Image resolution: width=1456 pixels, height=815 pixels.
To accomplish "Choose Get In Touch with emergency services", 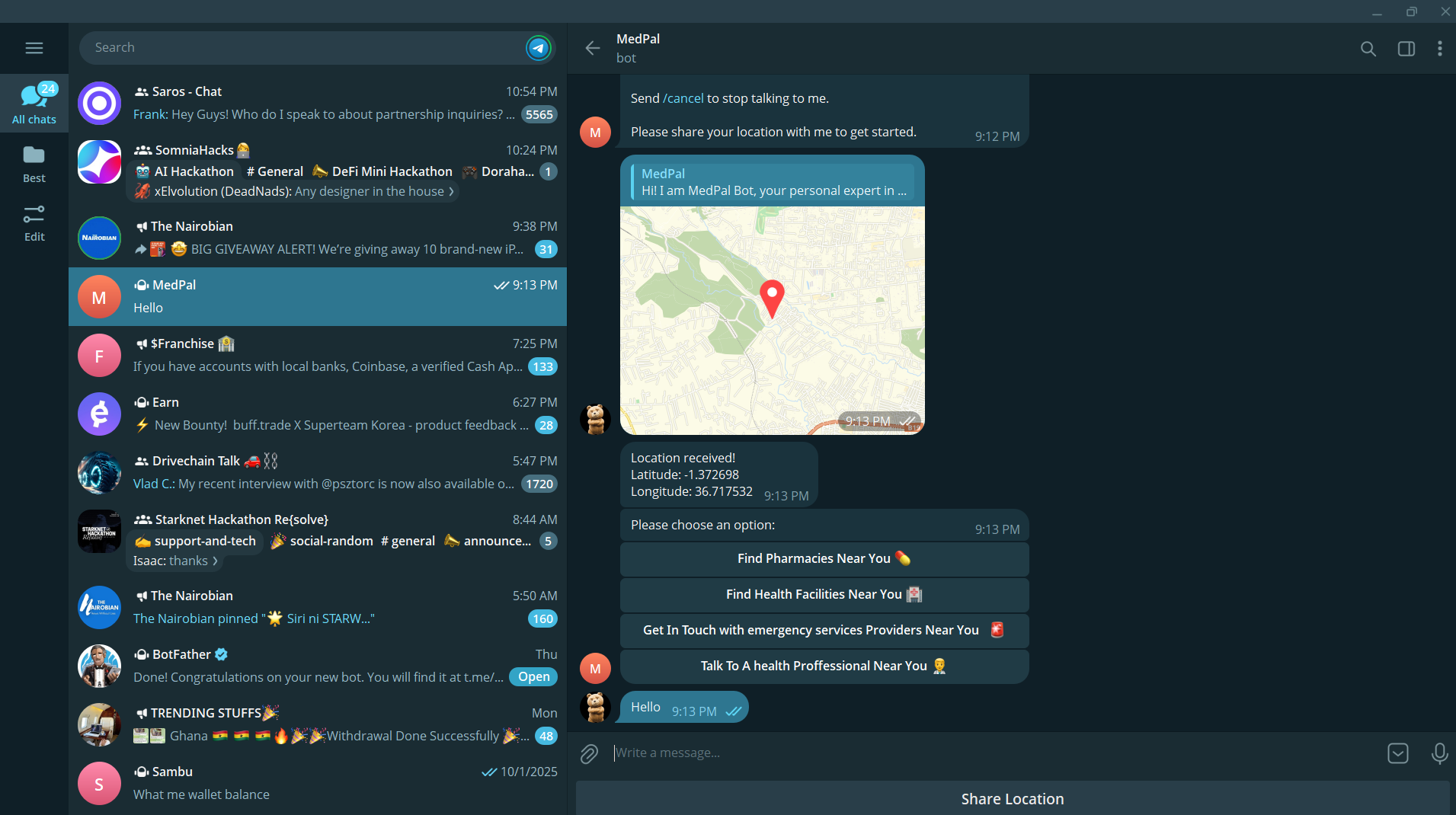I will [824, 631].
